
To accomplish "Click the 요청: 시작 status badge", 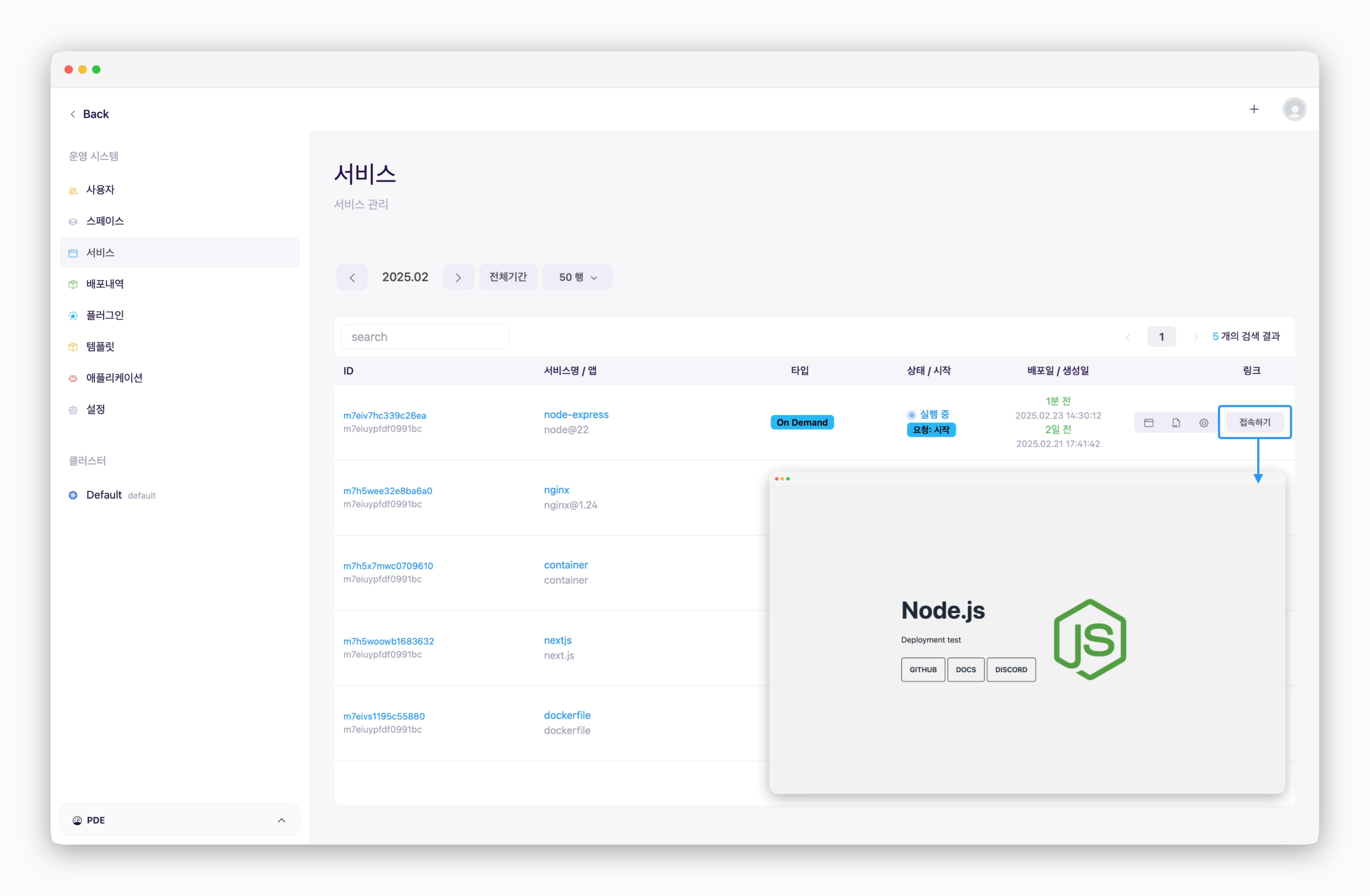I will 931,430.
